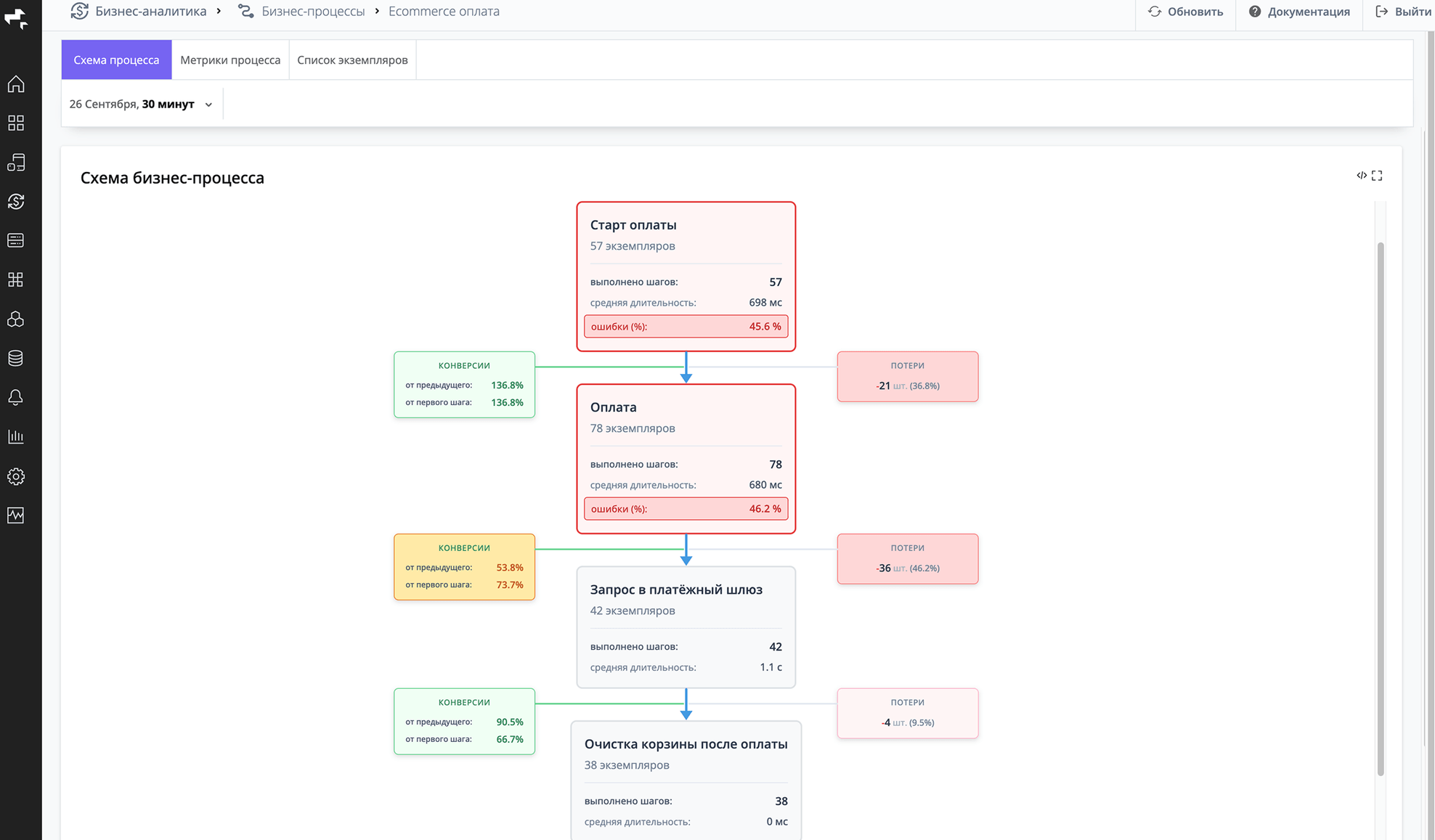The height and width of the screenshot is (840, 1435).
Task: Click 680 мс average duration value
Action: tap(765, 485)
